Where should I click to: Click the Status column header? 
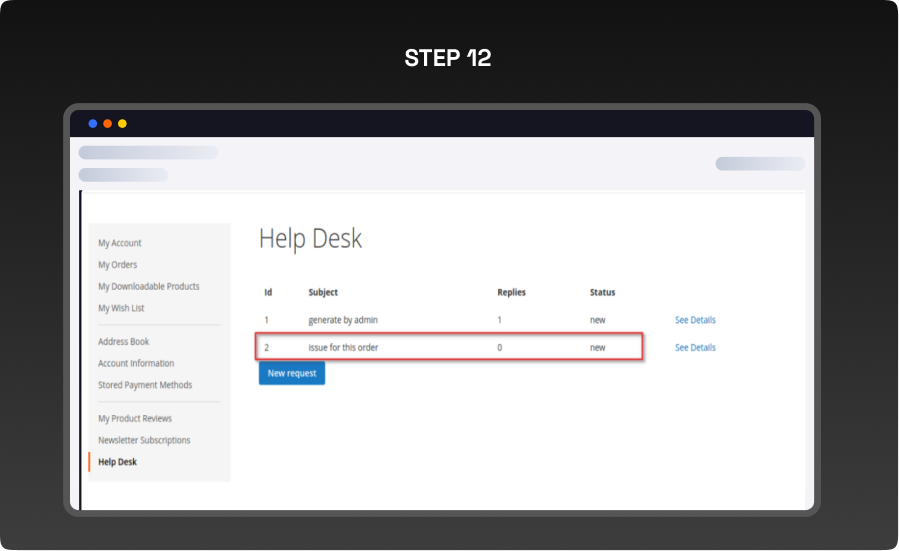click(x=603, y=293)
